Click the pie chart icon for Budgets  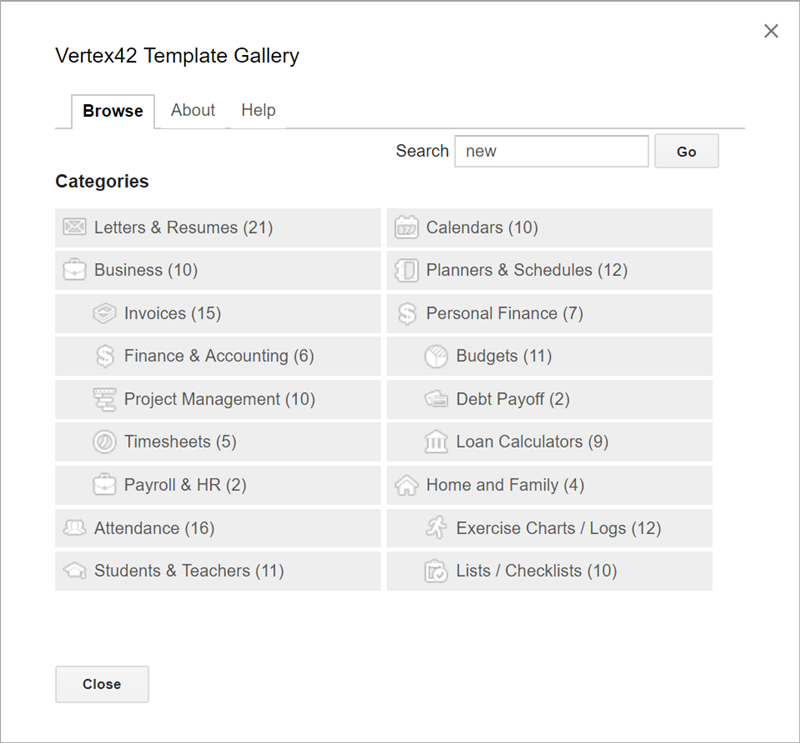[436, 356]
